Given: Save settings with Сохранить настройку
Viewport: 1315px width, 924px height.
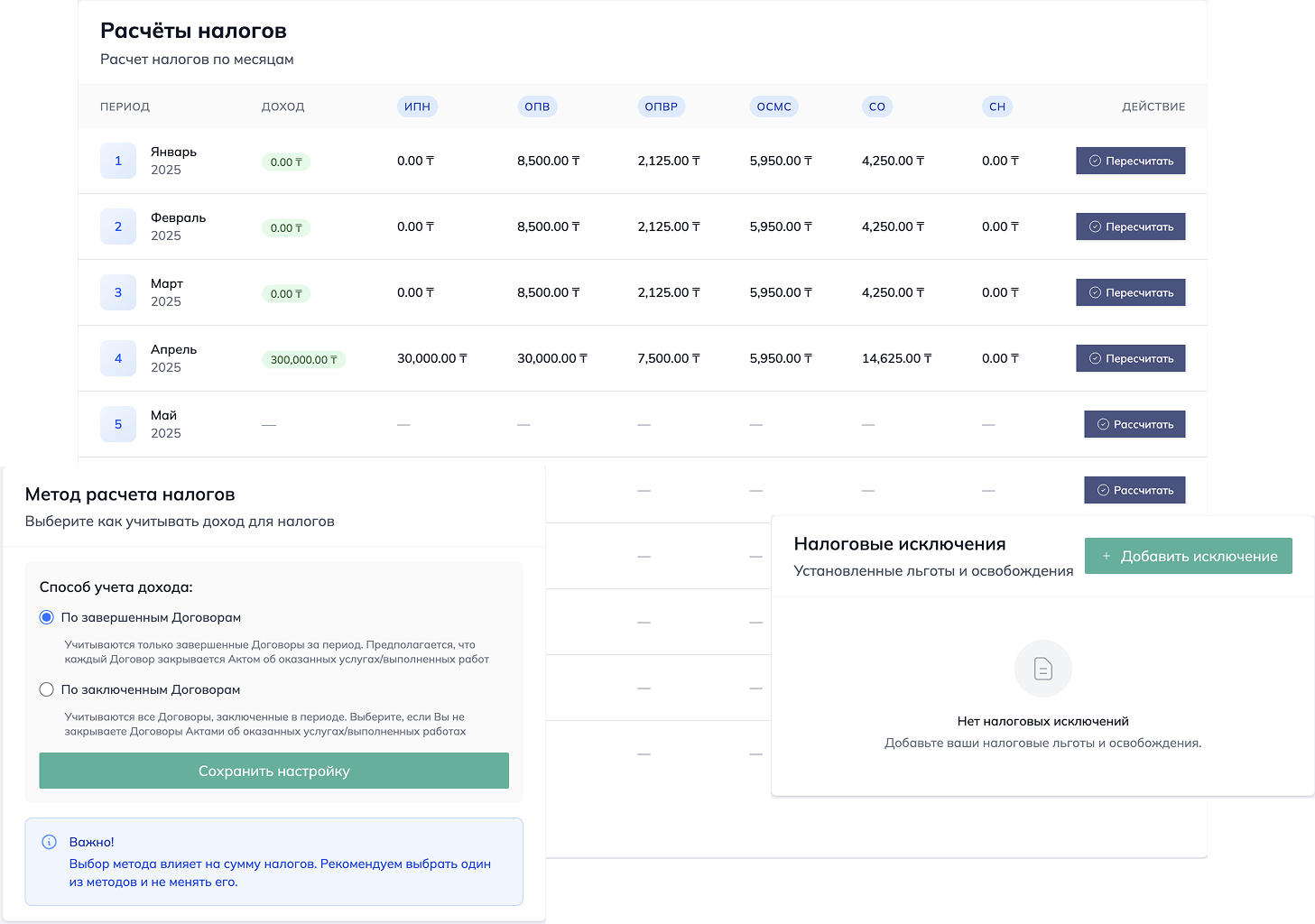Looking at the screenshot, I should tap(273, 771).
